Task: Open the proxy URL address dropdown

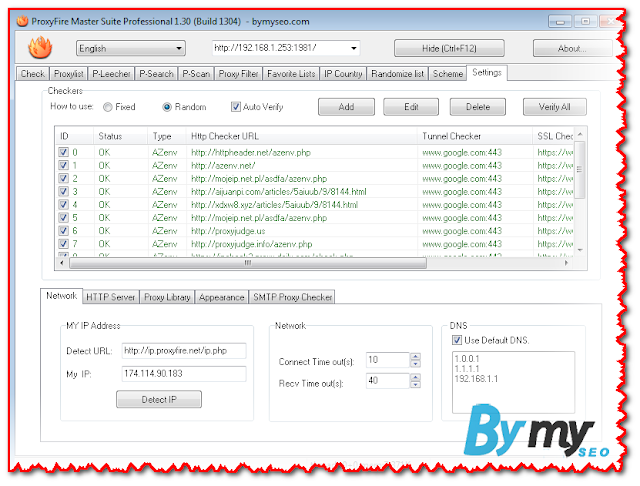Action: point(353,48)
